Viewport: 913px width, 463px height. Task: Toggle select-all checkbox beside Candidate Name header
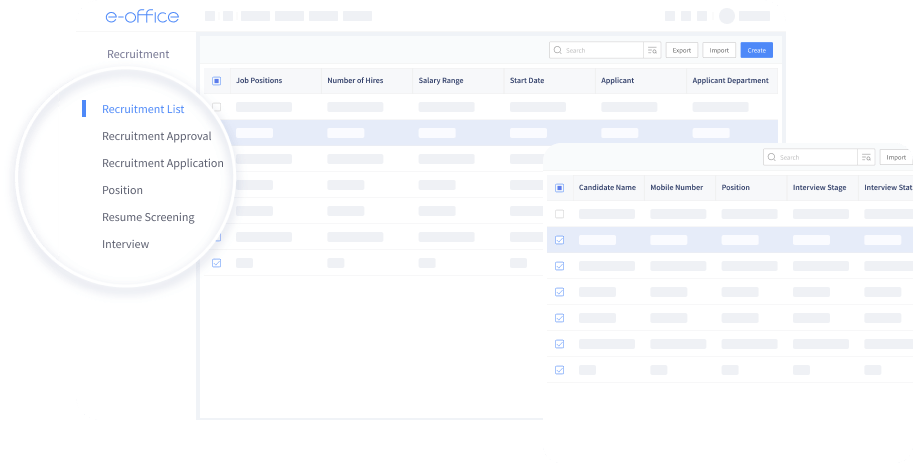[560, 188]
